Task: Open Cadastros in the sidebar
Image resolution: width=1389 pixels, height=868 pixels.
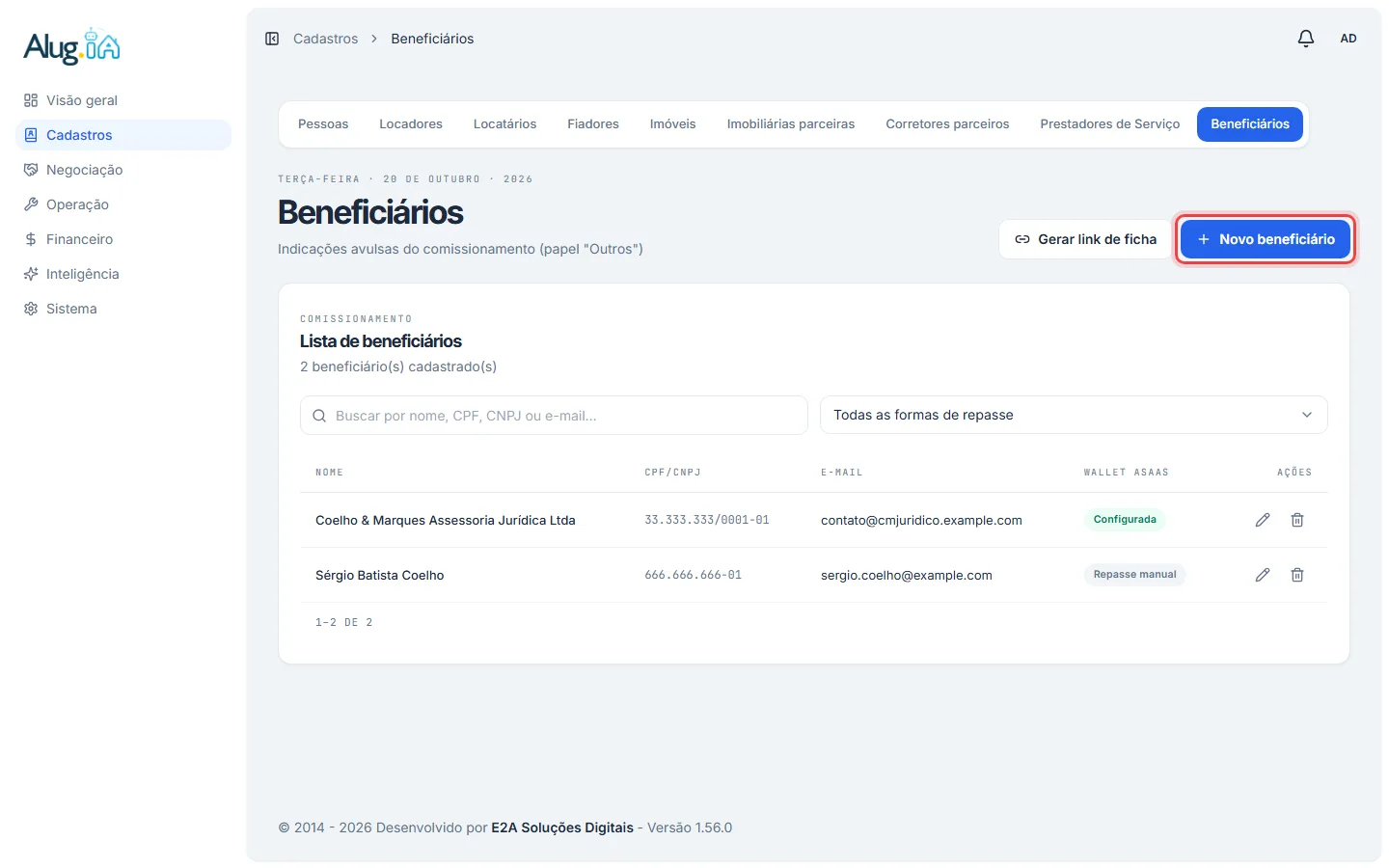Action: click(123, 135)
